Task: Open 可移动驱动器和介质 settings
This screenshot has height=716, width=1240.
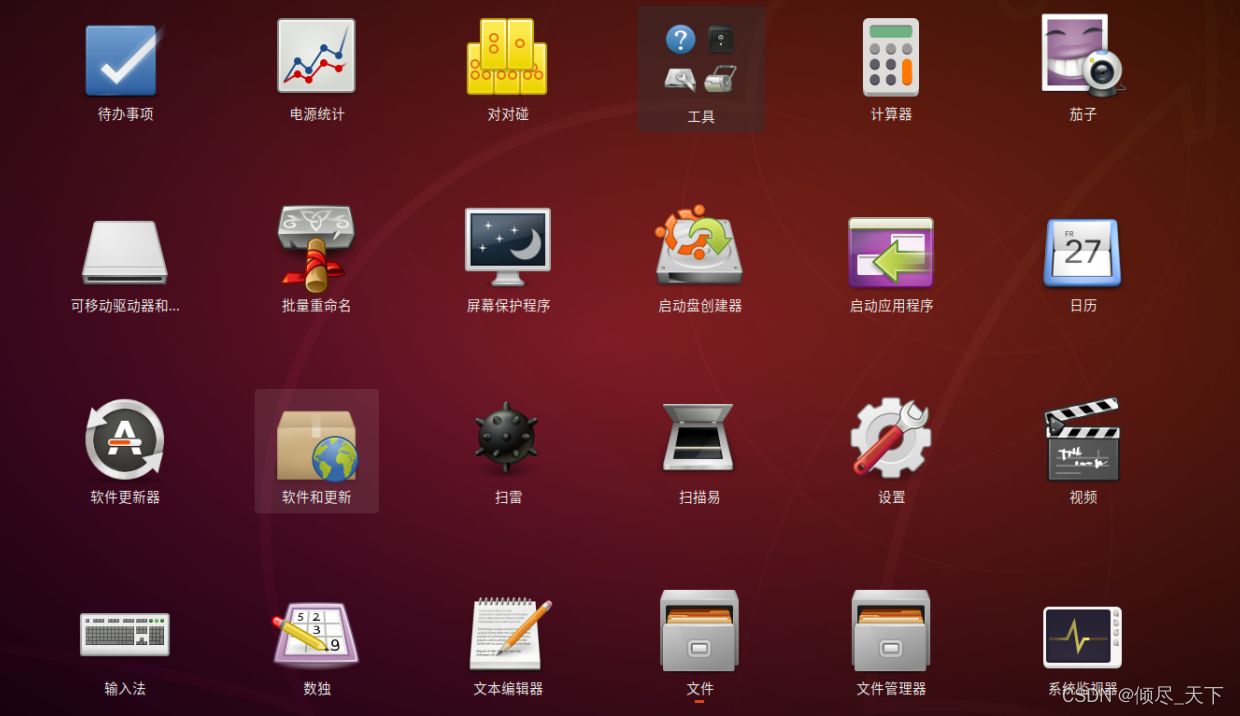Action: pyautogui.click(x=122, y=250)
